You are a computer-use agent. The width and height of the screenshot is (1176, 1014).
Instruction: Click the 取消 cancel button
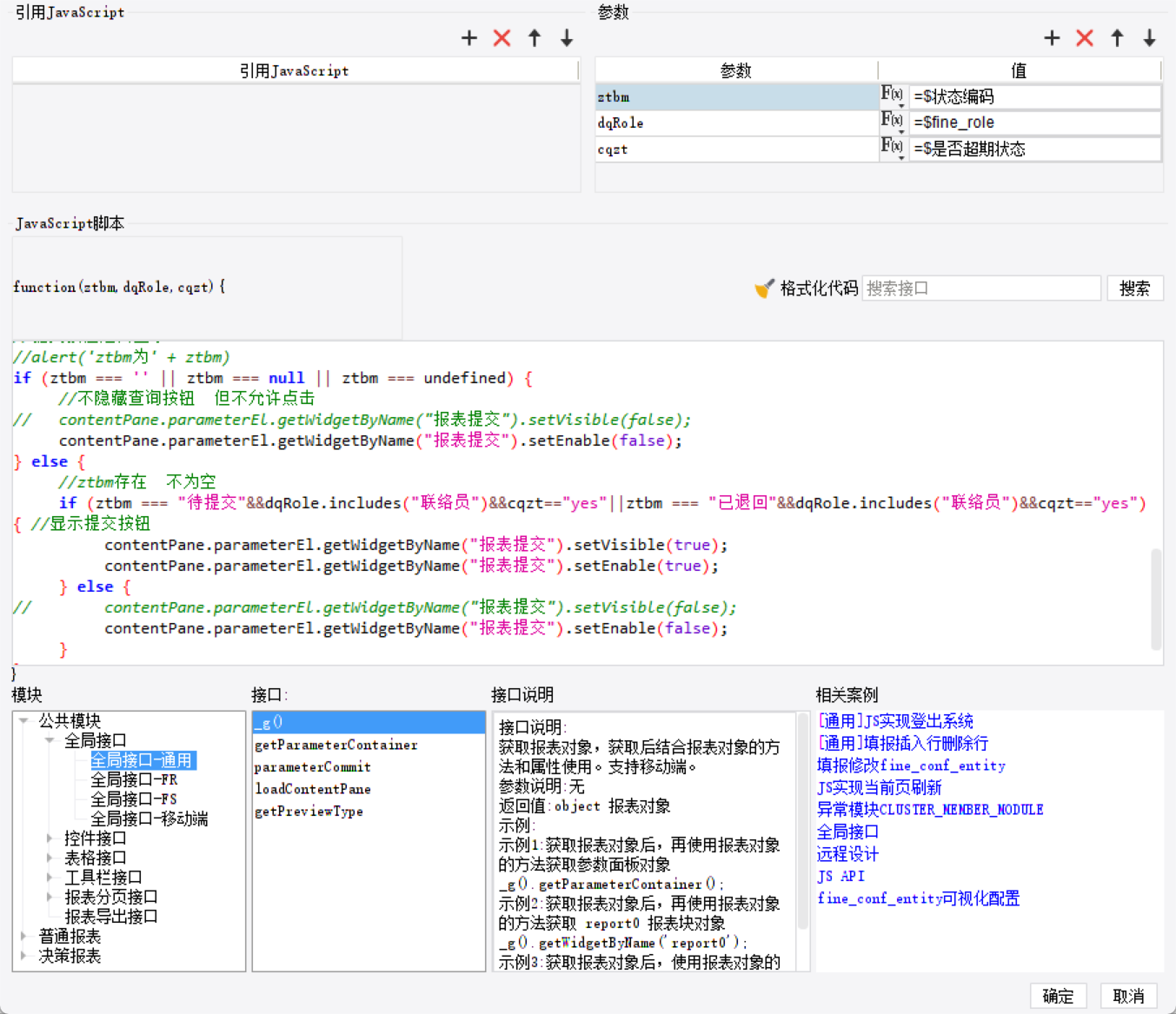tap(1128, 996)
